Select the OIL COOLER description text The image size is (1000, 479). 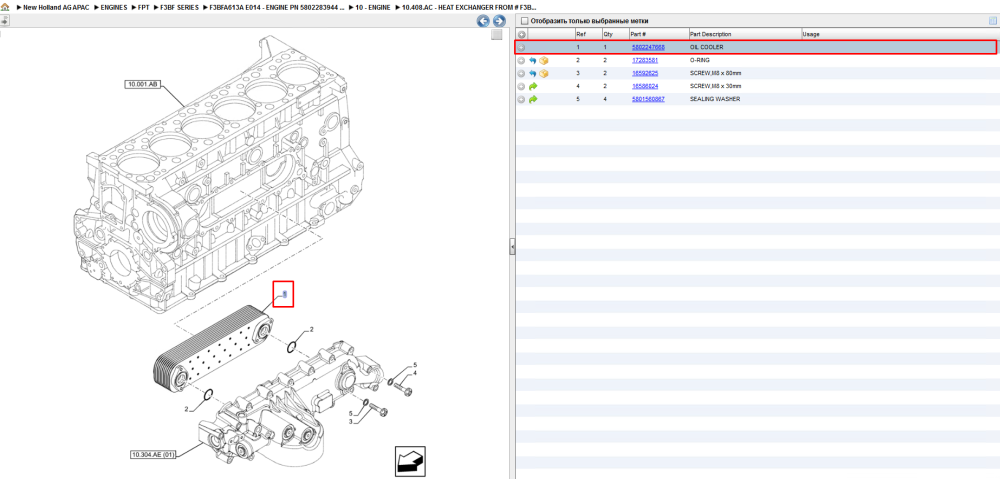tap(707, 47)
